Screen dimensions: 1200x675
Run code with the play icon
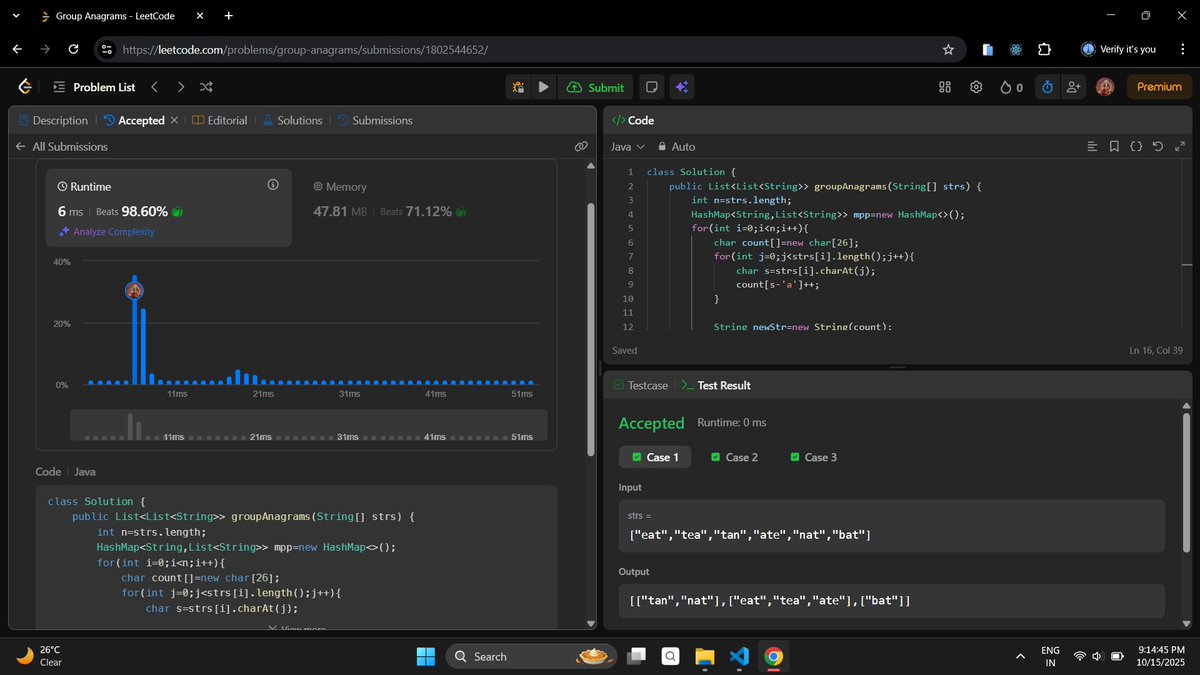[543, 87]
